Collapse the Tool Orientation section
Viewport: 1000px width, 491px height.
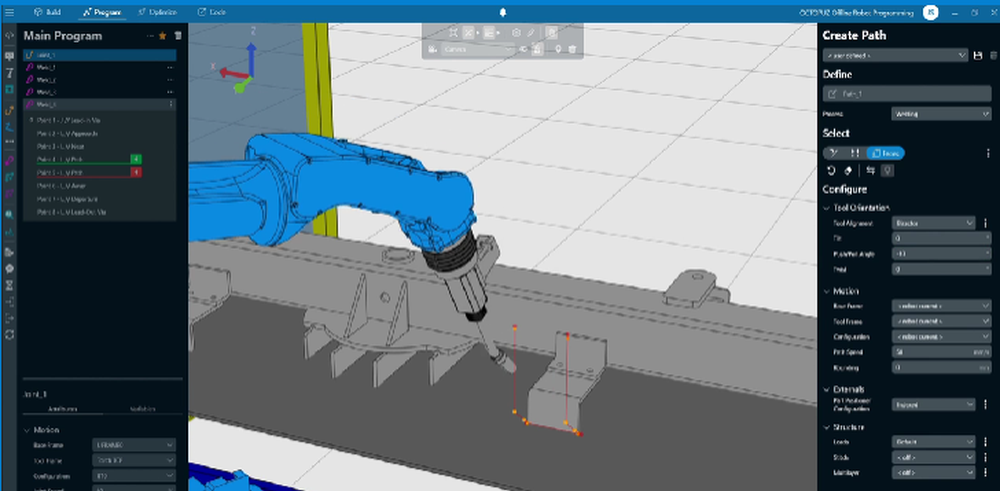click(827, 208)
